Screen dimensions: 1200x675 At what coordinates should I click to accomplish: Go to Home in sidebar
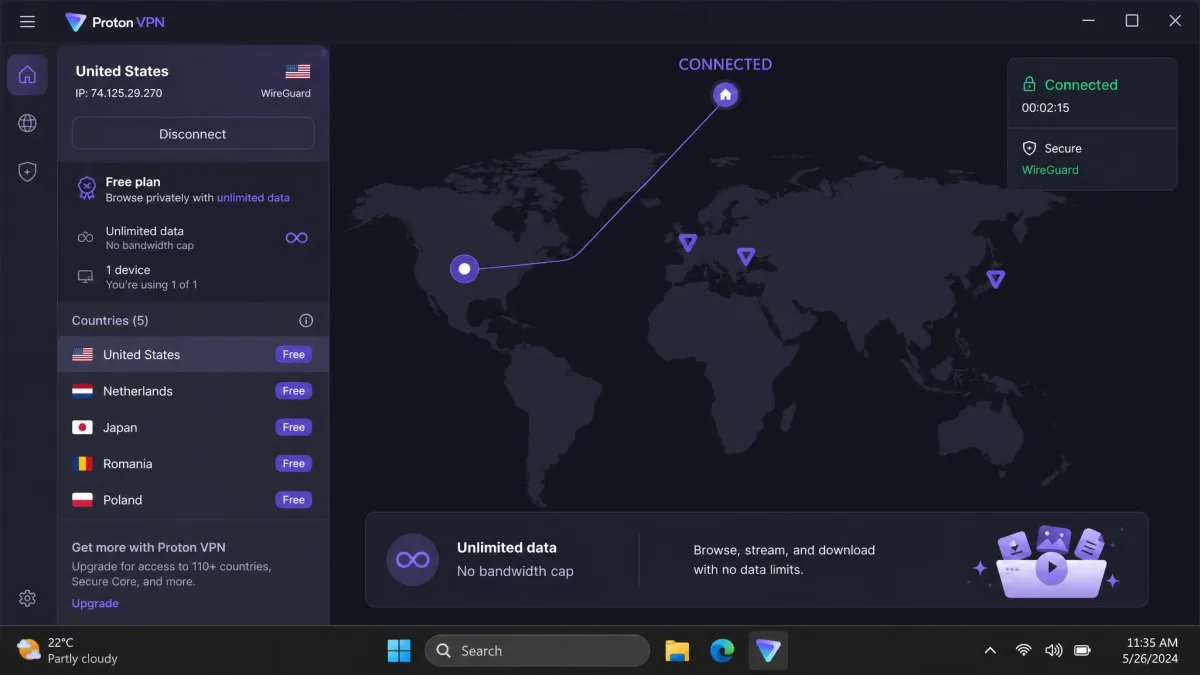[x=27, y=75]
